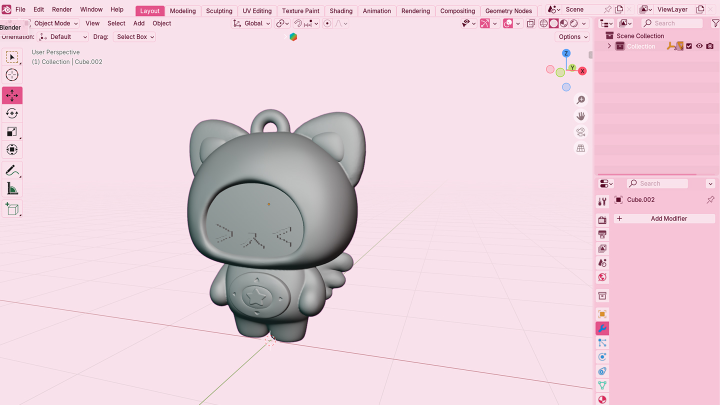720x405 pixels.
Task: Open the pivot point dropdown
Action: tap(282, 23)
